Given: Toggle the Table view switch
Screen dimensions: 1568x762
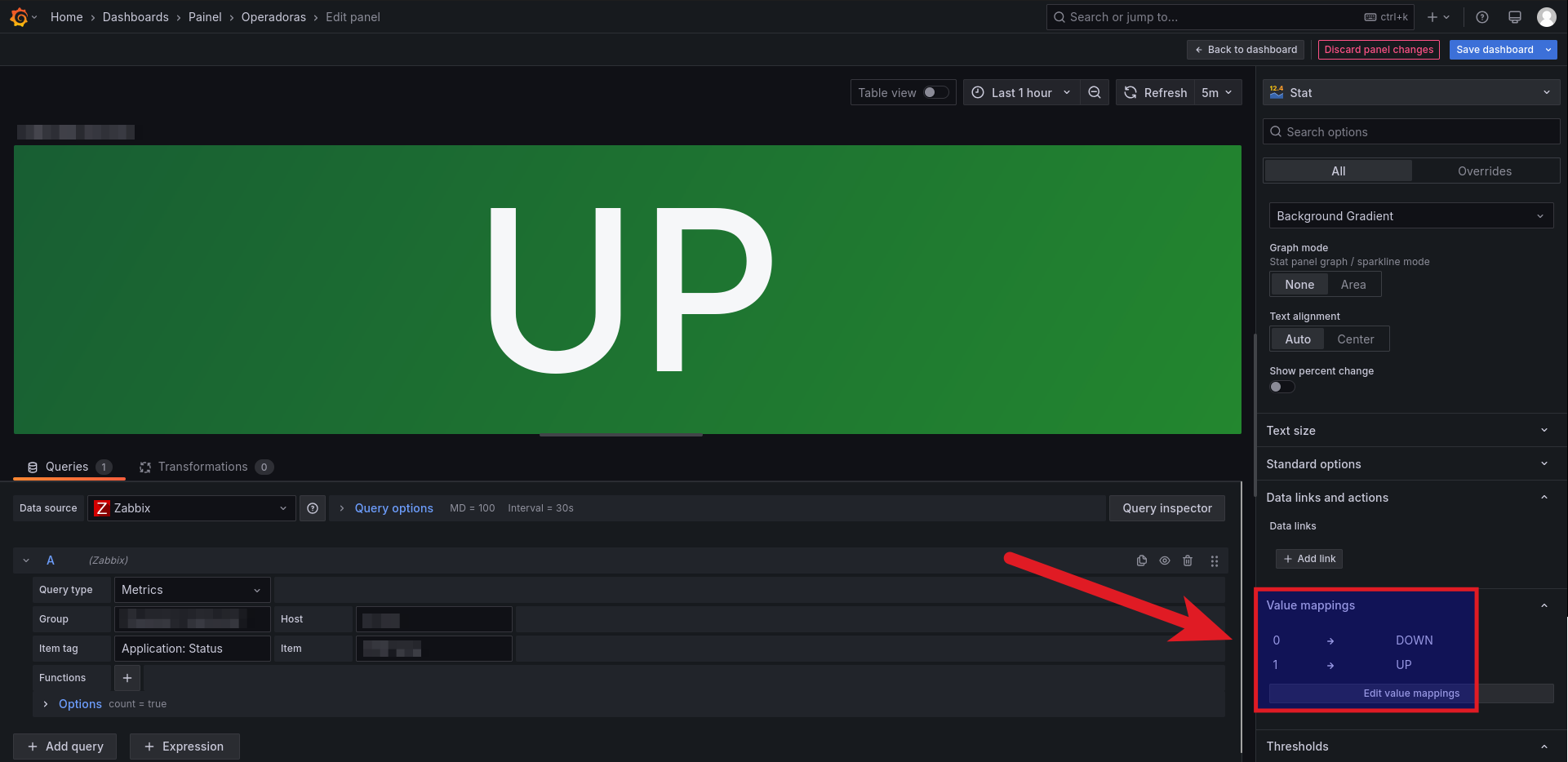Looking at the screenshot, I should (935, 93).
